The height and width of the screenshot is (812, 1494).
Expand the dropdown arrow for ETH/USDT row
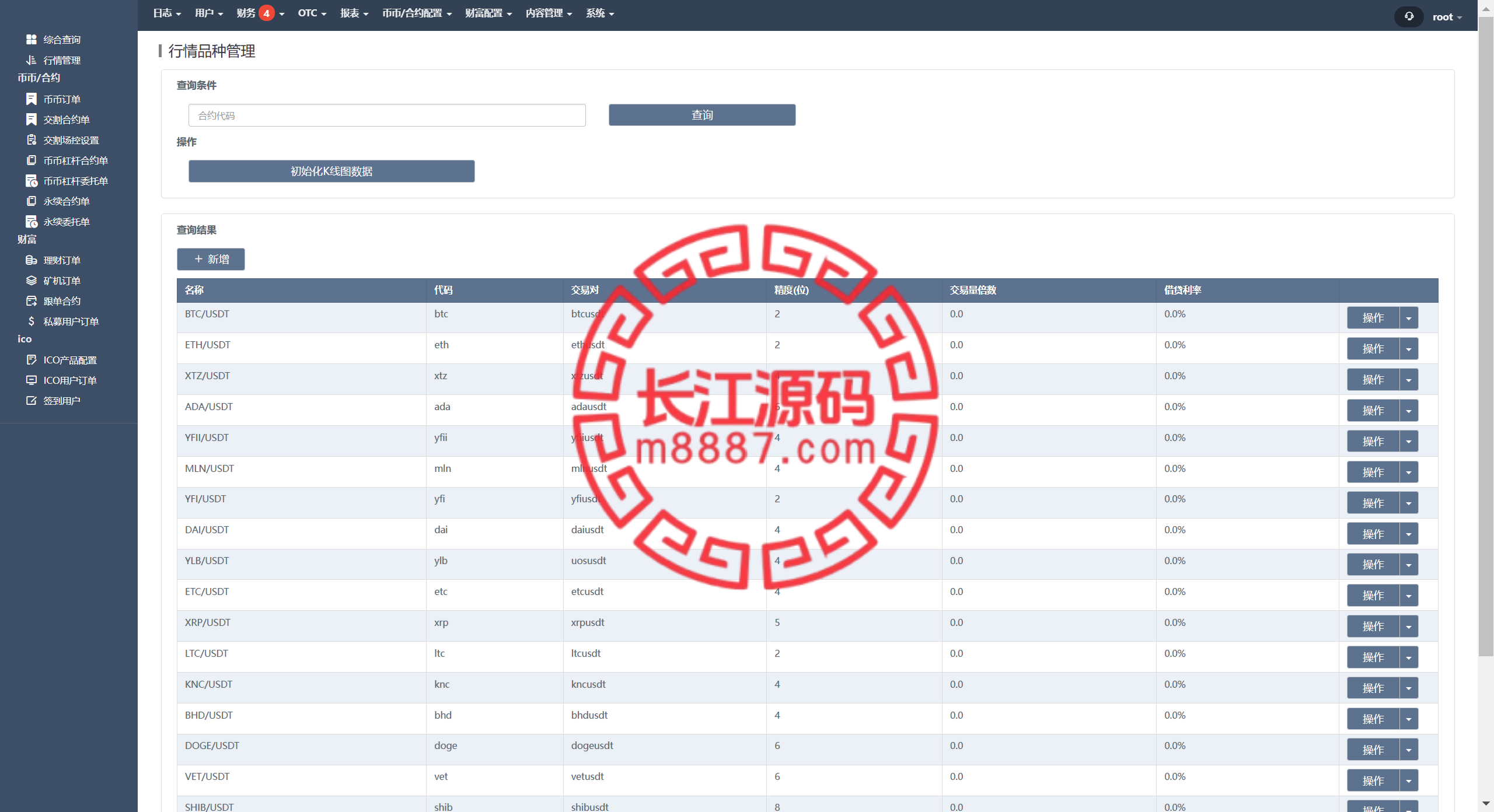point(1409,349)
